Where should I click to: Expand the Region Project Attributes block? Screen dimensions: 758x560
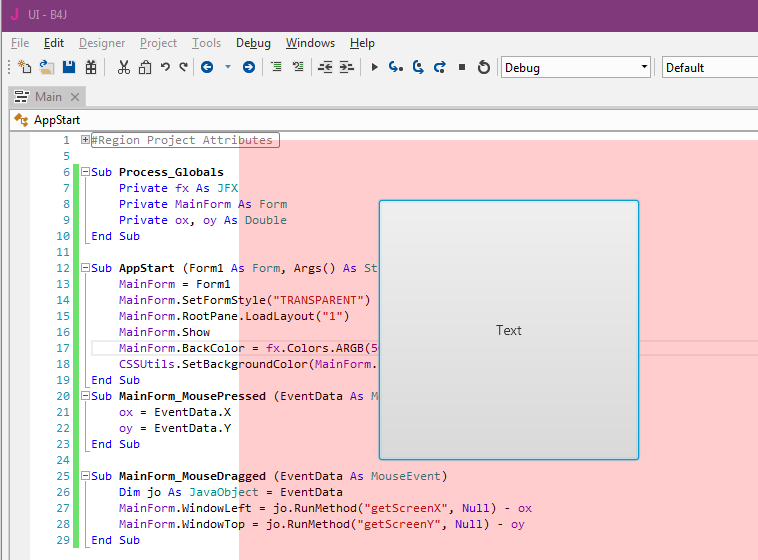(x=86, y=140)
